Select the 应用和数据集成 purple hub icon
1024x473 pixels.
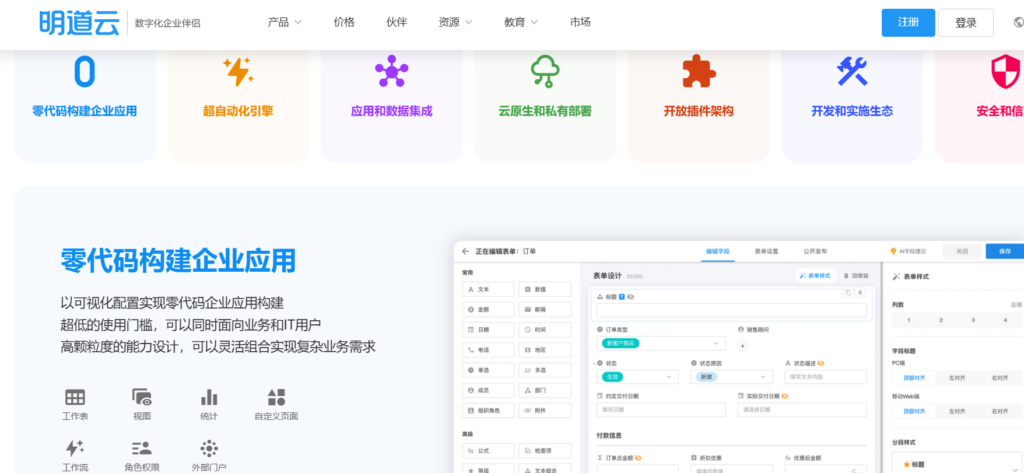[391, 71]
